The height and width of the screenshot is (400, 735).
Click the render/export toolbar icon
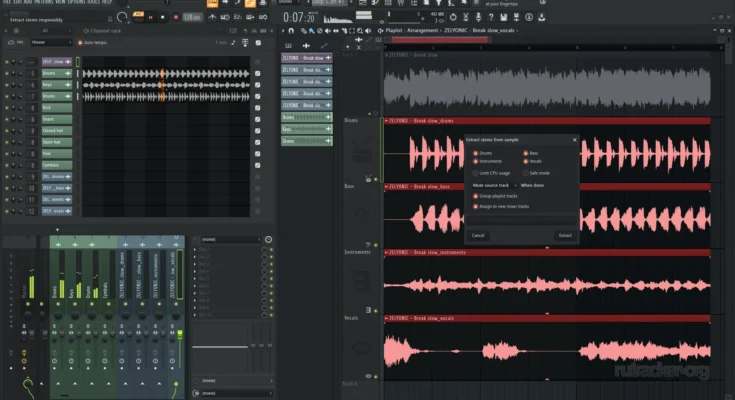point(516,17)
